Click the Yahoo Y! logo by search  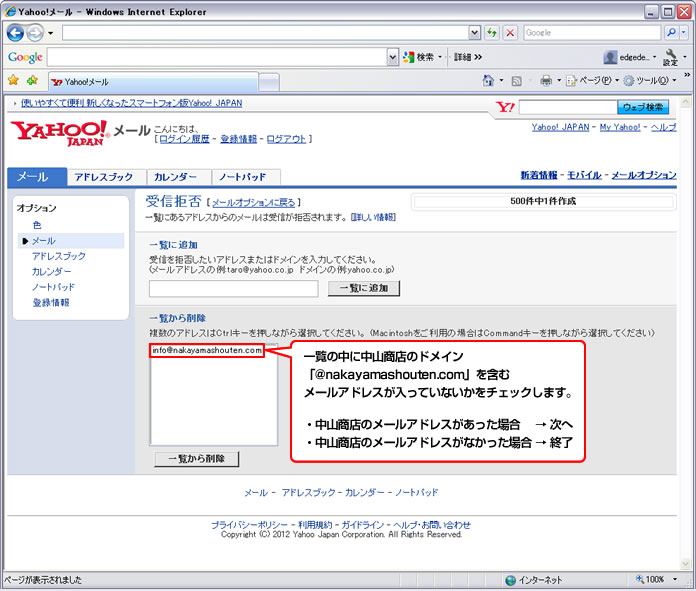[x=505, y=107]
